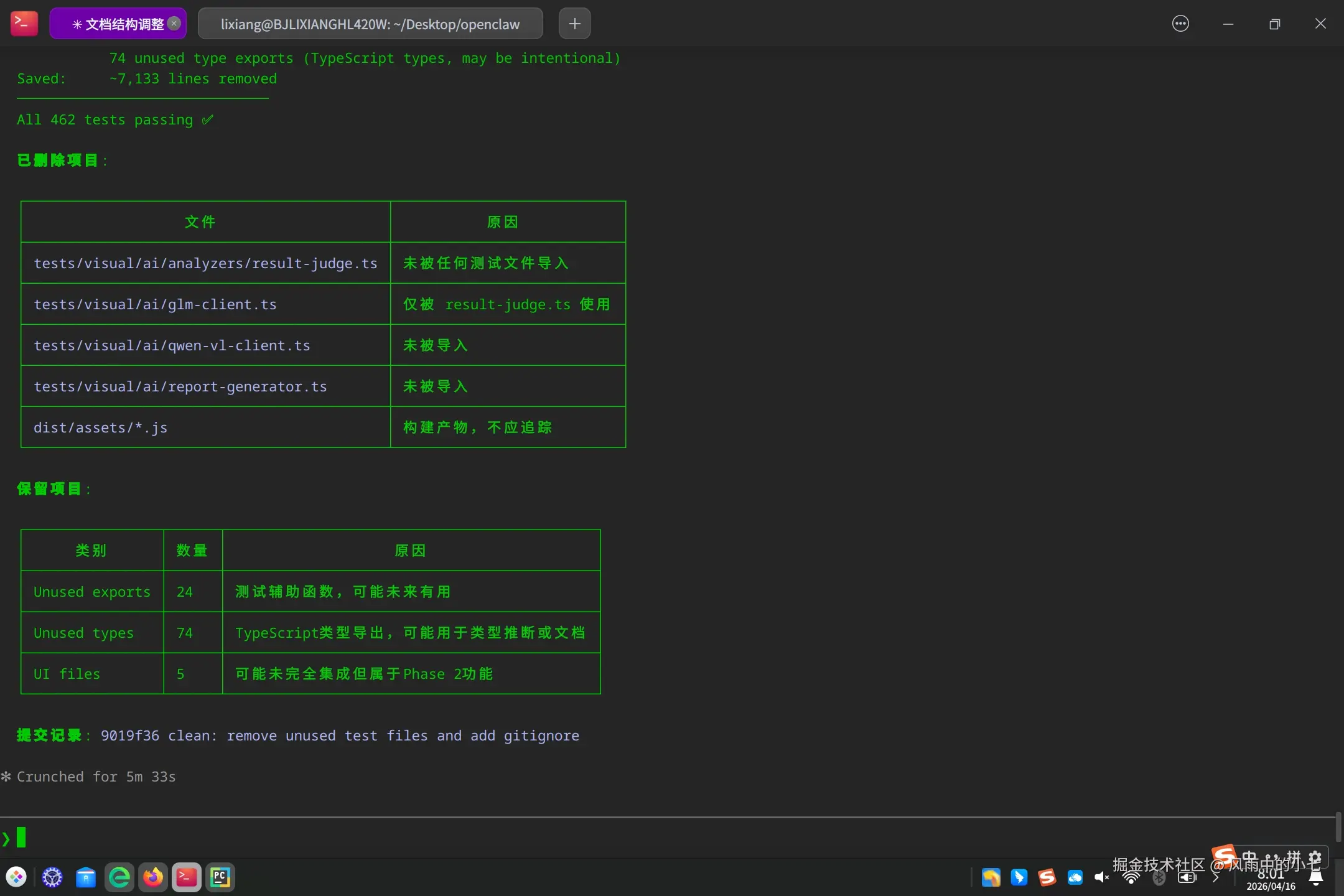This screenshot has height=896, width=1344.
Task: Click the terminal app logo in title bar
Action: [x=24, y=24]
